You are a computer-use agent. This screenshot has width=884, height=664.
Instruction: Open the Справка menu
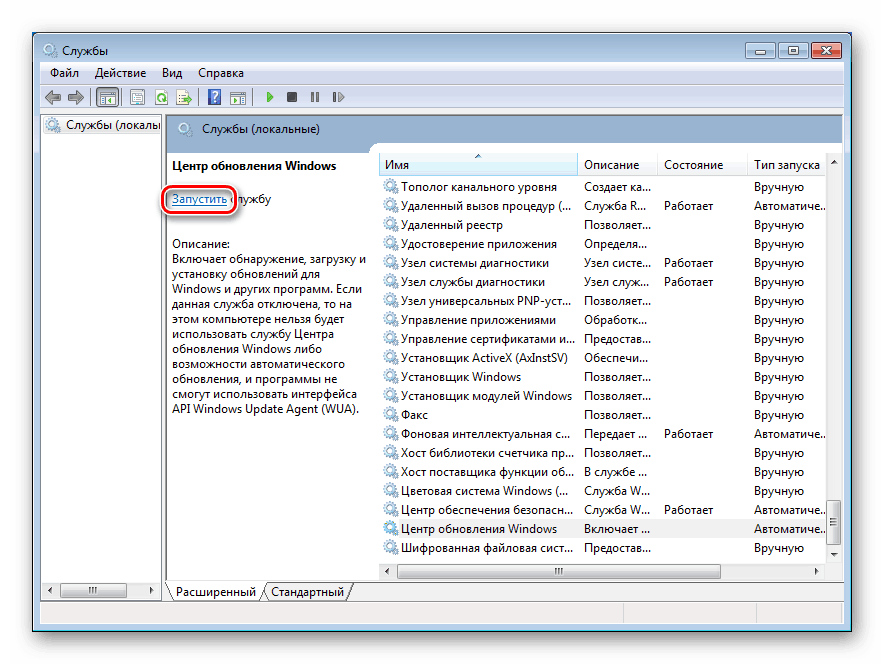(x=220, y=73)
